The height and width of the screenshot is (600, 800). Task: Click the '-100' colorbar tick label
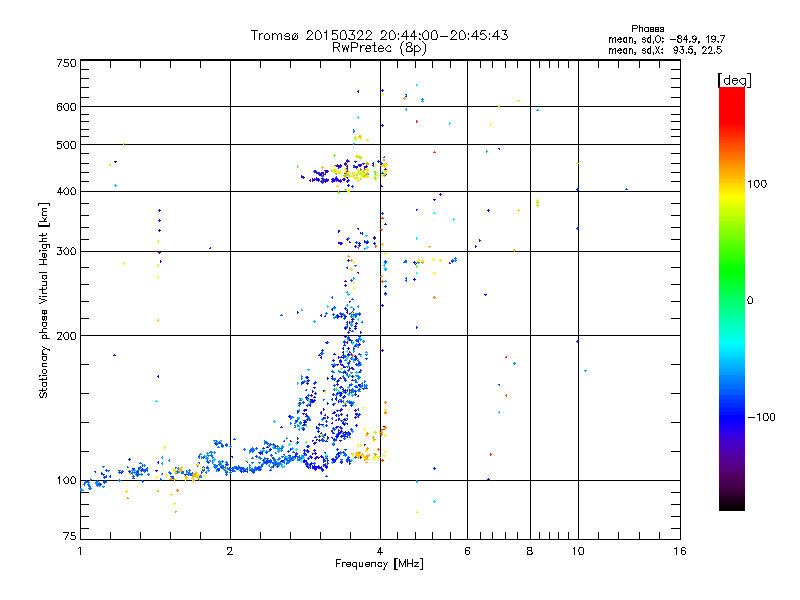point(762,417)
